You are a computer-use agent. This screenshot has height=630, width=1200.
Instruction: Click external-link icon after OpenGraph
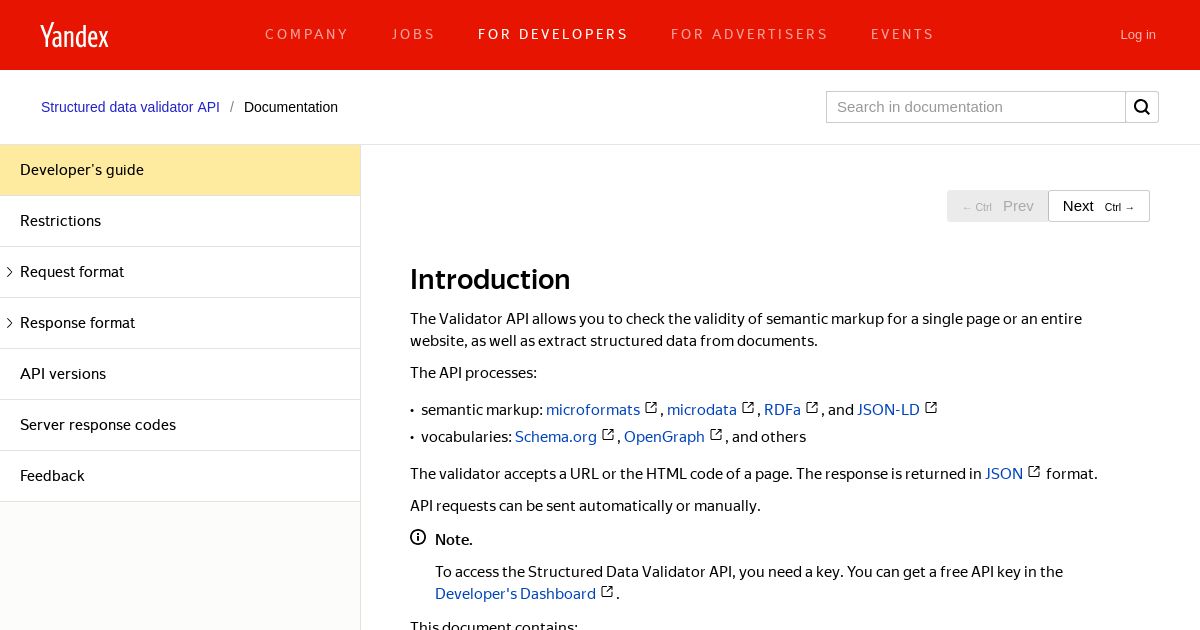click(716, 435)
